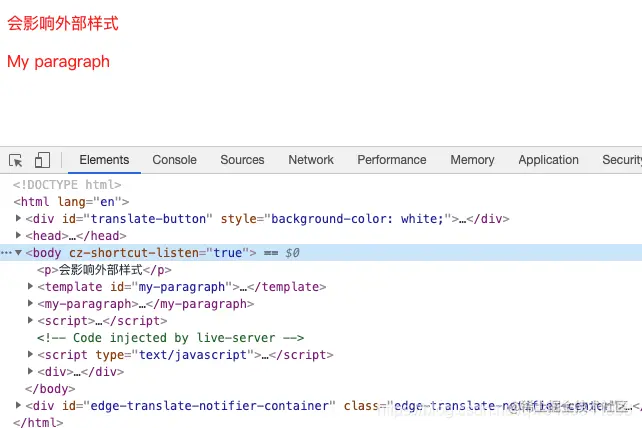This screenshot has height=428, width=642.
Task: Select the closing </html> tag row
Action: (38, 422)
